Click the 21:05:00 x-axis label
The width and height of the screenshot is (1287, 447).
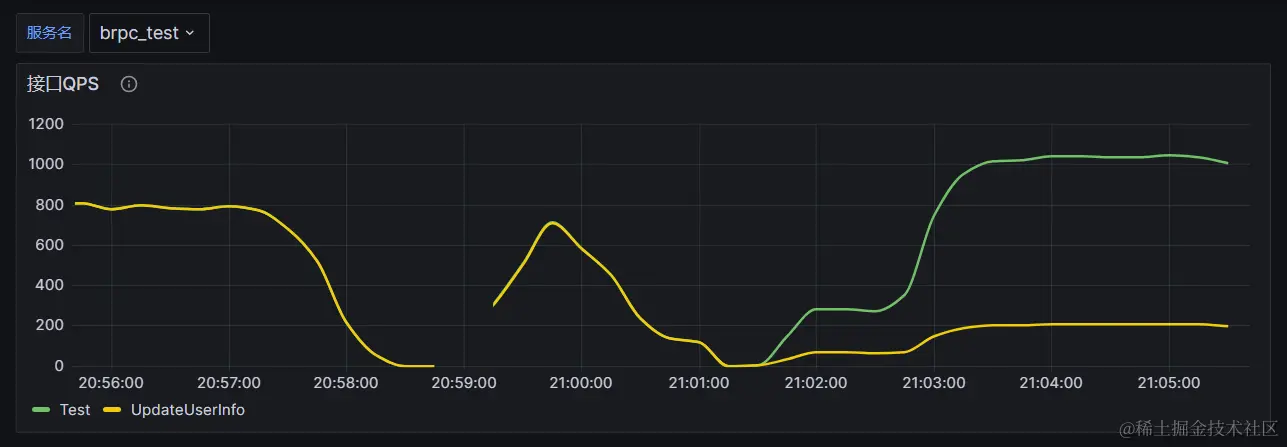click(x=1168, y=383)
